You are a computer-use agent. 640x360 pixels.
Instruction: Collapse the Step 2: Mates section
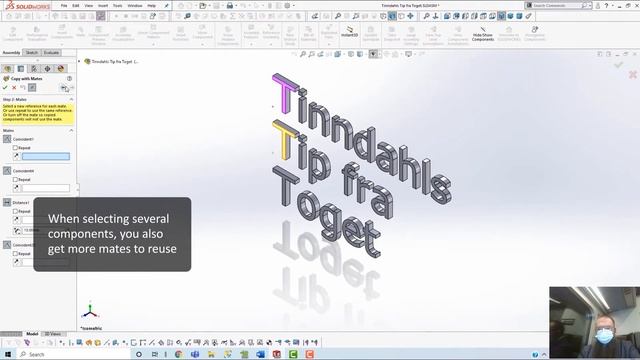[x=71, y=99]
